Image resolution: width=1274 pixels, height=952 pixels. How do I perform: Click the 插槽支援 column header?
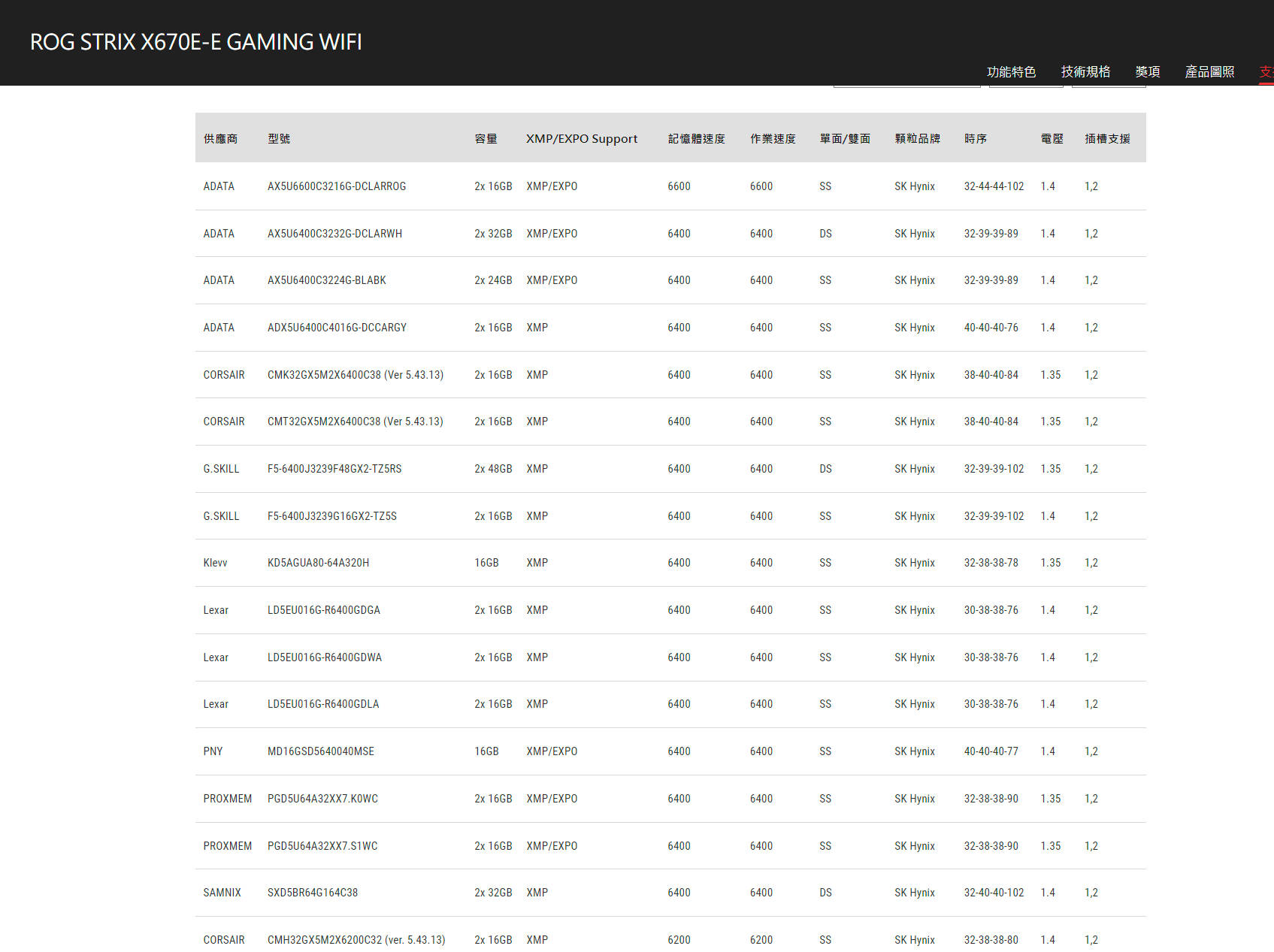click(x=1108, y=138)
